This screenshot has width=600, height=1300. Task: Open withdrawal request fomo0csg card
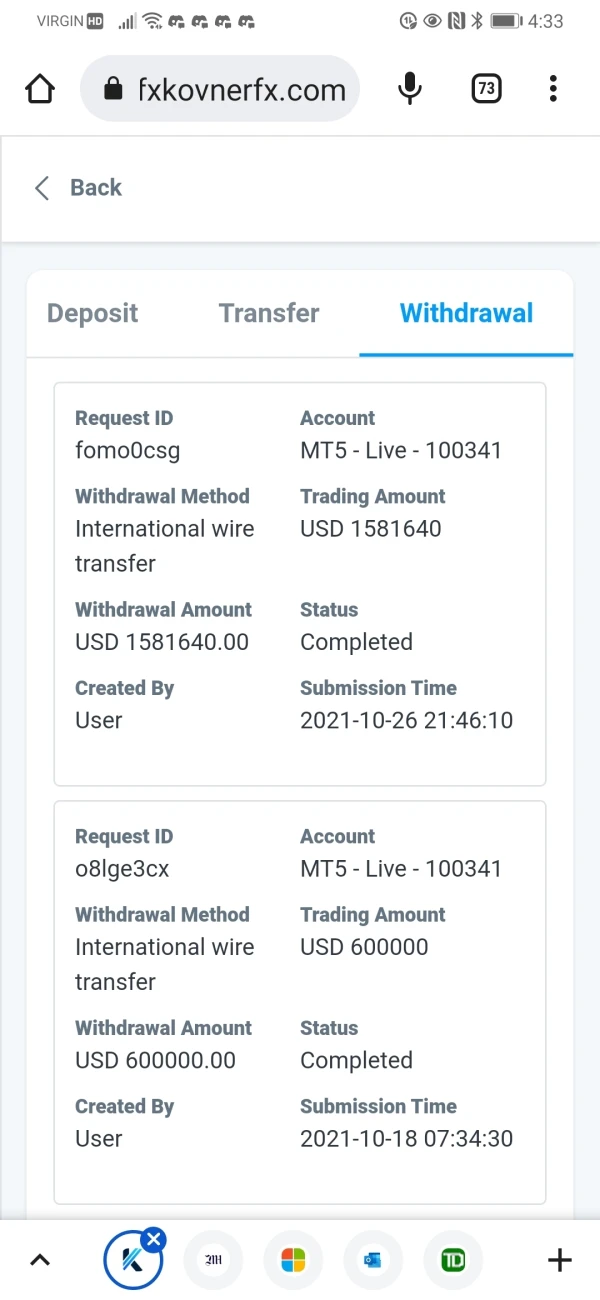(300, 584)
